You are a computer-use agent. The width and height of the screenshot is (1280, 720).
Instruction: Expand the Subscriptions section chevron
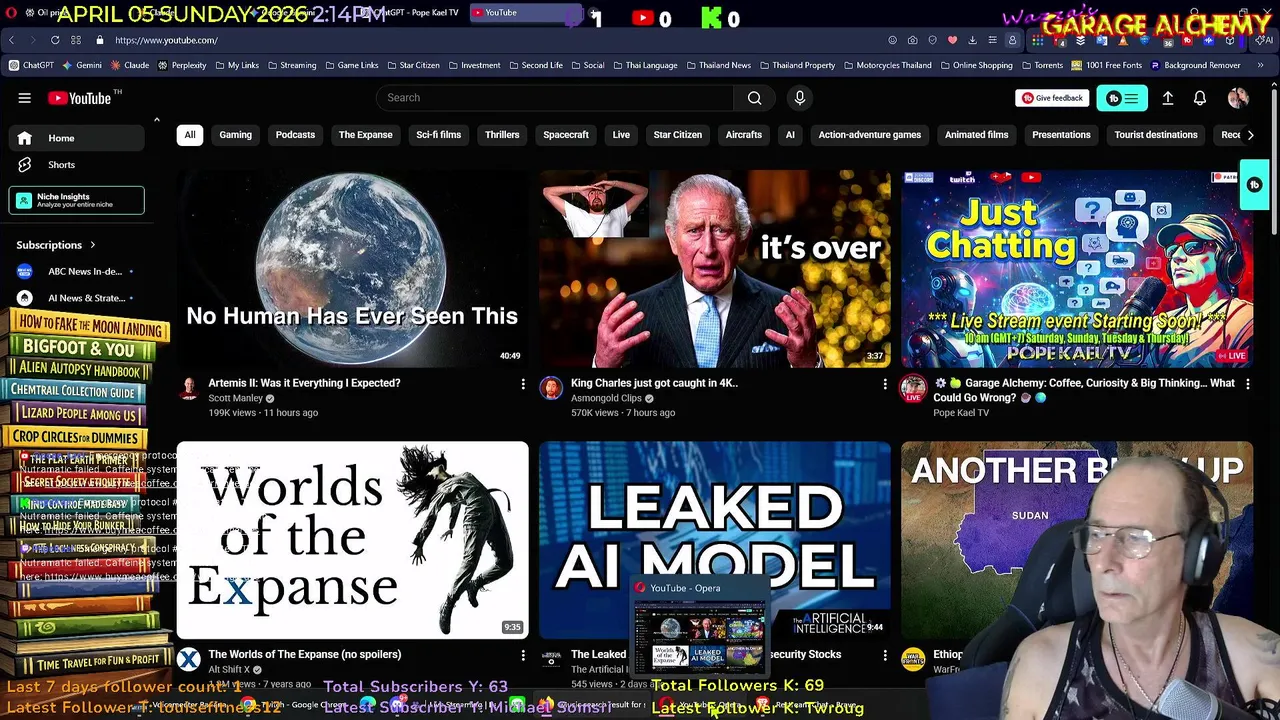93,245
